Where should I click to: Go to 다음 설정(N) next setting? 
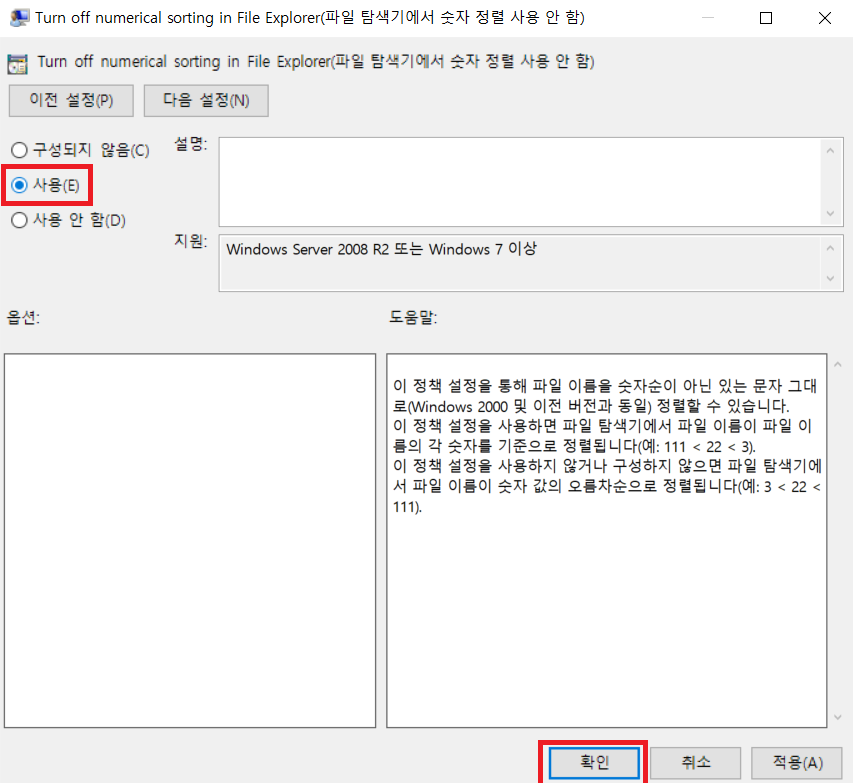206,101
